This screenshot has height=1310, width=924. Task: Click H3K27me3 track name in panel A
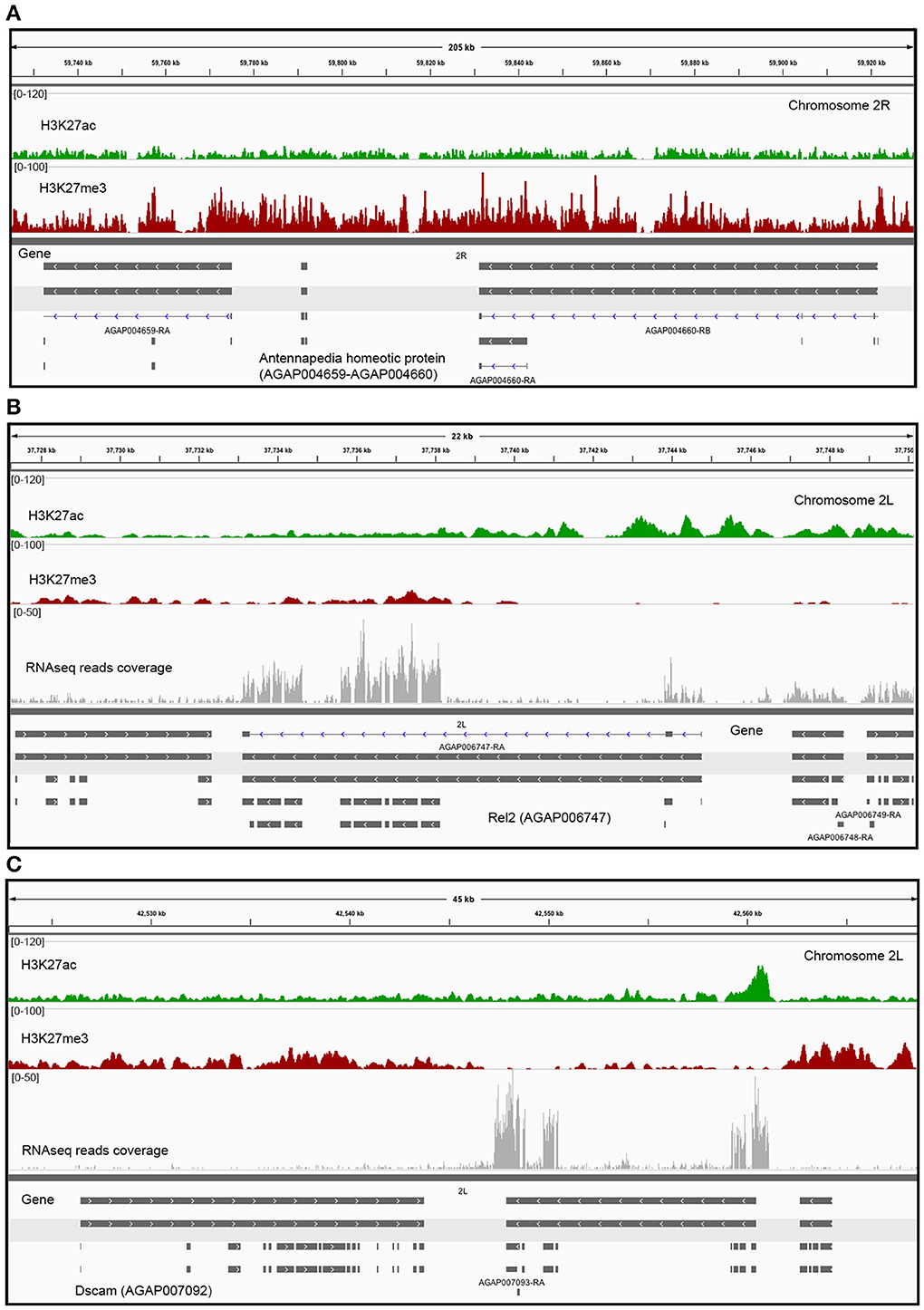[72, 188]
